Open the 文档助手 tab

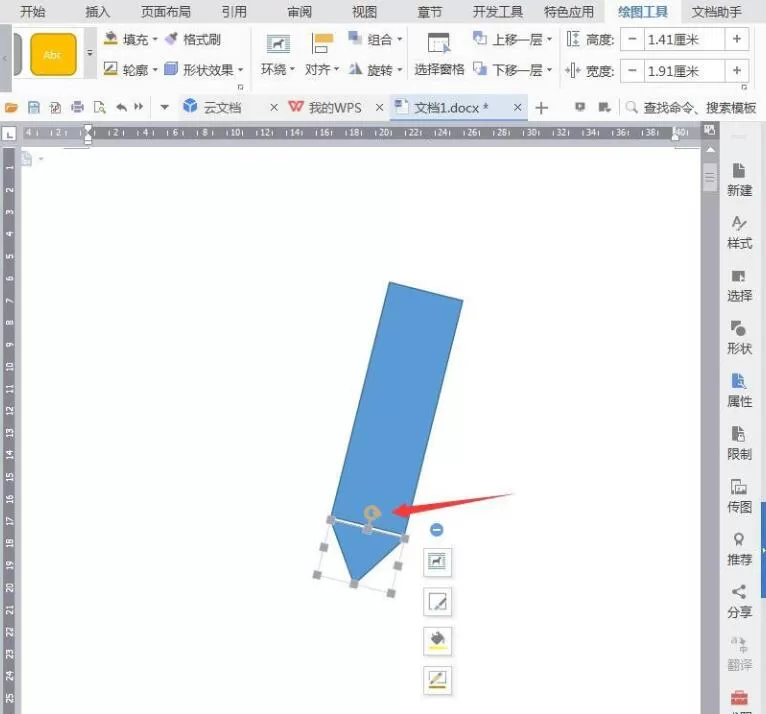(716, 11)
